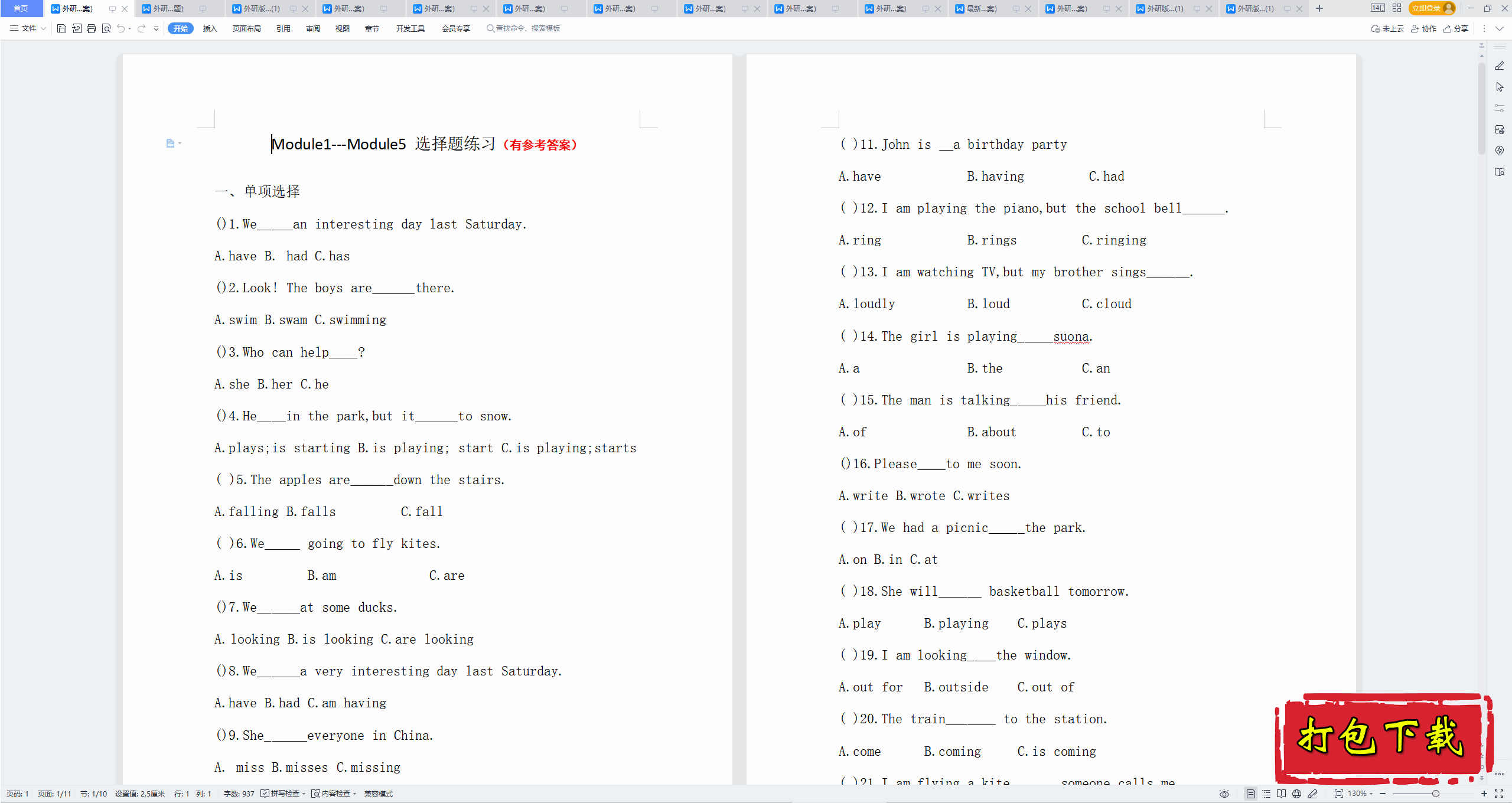Expand quick access toolbar customize arrow
The height and width of the screenshot is (803, 1512).
(x=156, y=28)
